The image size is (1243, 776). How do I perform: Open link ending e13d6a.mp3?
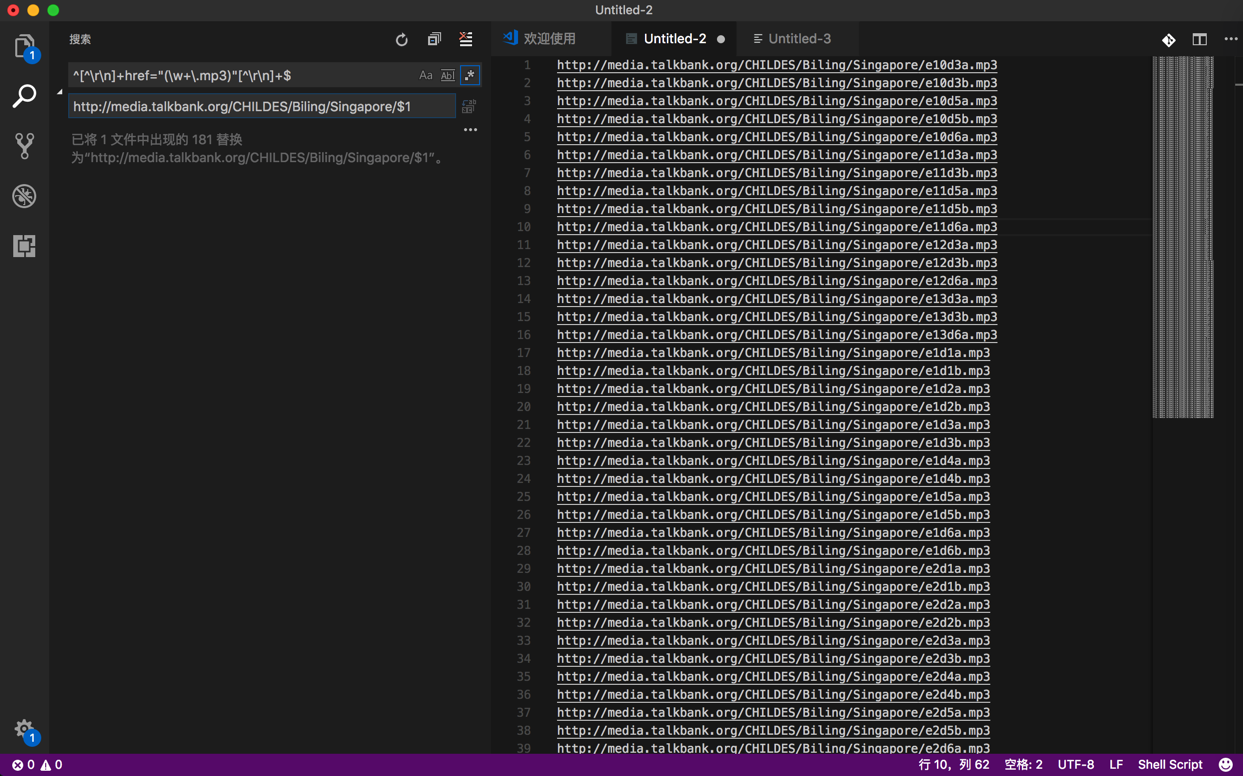(777, 335)
